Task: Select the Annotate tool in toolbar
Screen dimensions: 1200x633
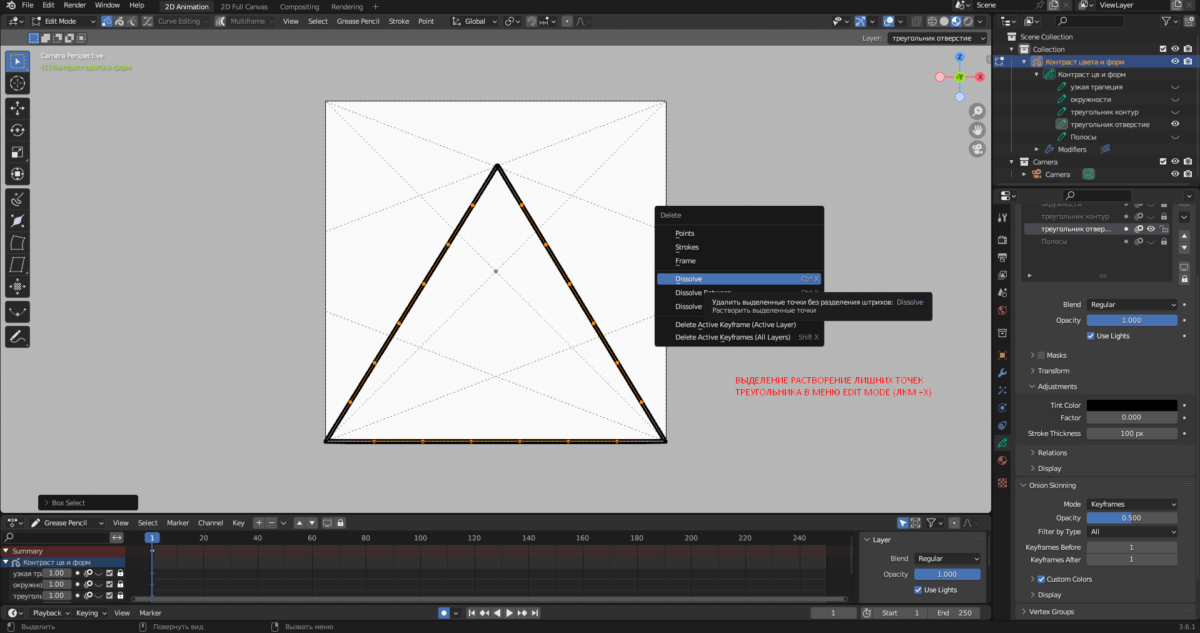Action: (x=18, y=337)
